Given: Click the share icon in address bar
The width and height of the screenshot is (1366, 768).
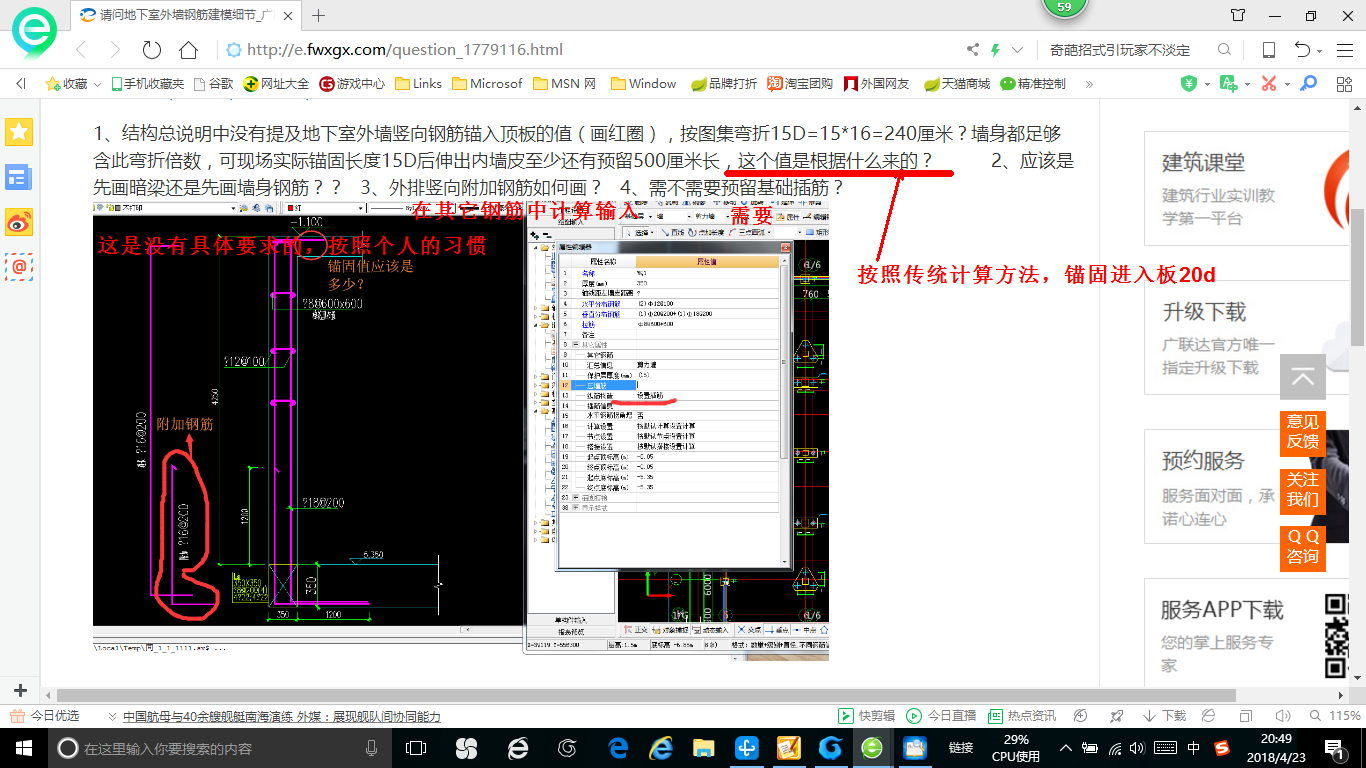Looking at the screenshot, I should pyautogui.click(x=973, y=50).
